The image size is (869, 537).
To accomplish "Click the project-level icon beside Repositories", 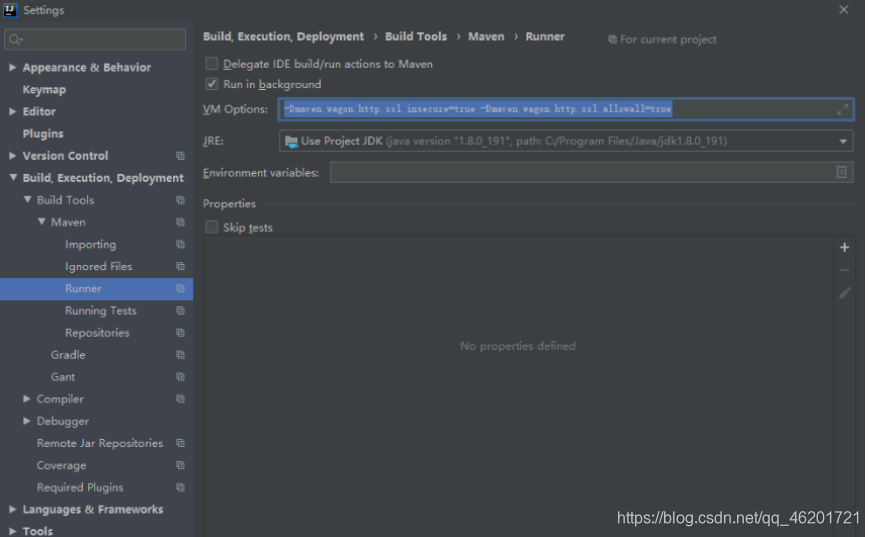I will (180, 333).
